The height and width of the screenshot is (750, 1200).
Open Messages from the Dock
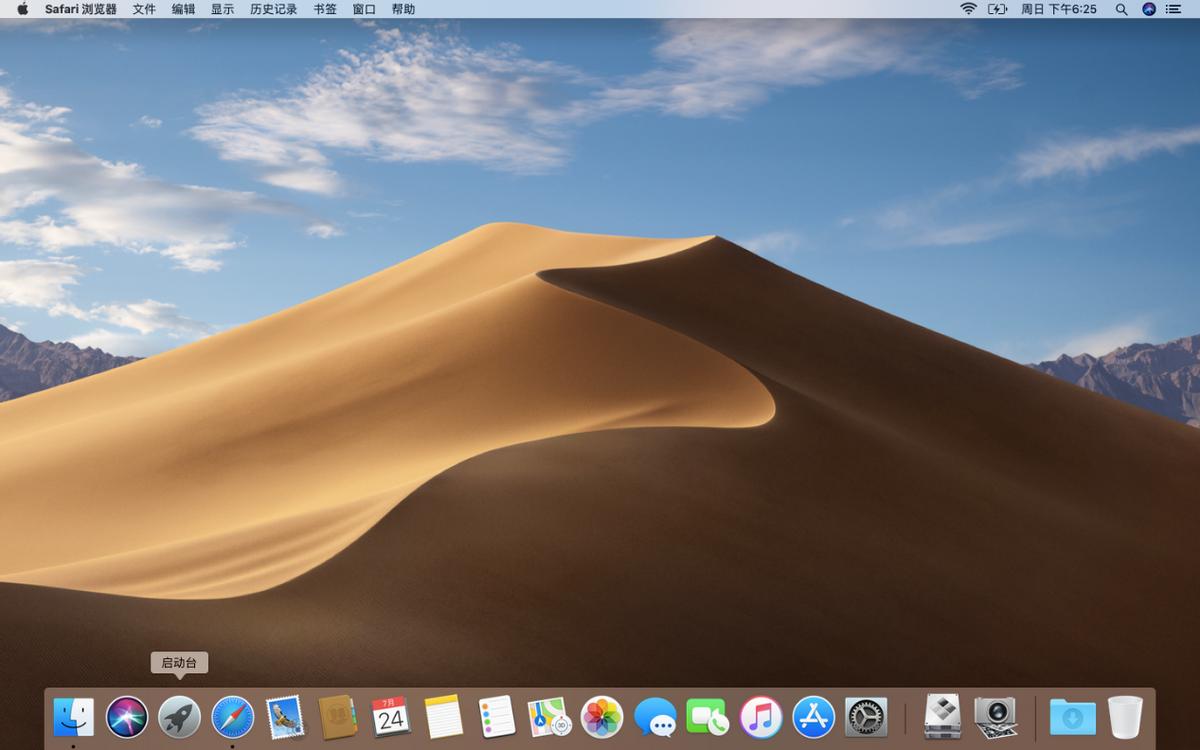656,717
